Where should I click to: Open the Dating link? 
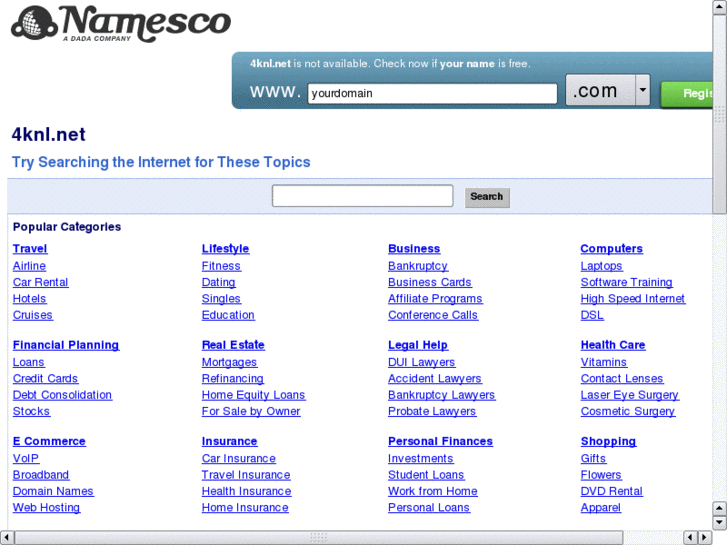pyautogui.click(x=218, y=282)
